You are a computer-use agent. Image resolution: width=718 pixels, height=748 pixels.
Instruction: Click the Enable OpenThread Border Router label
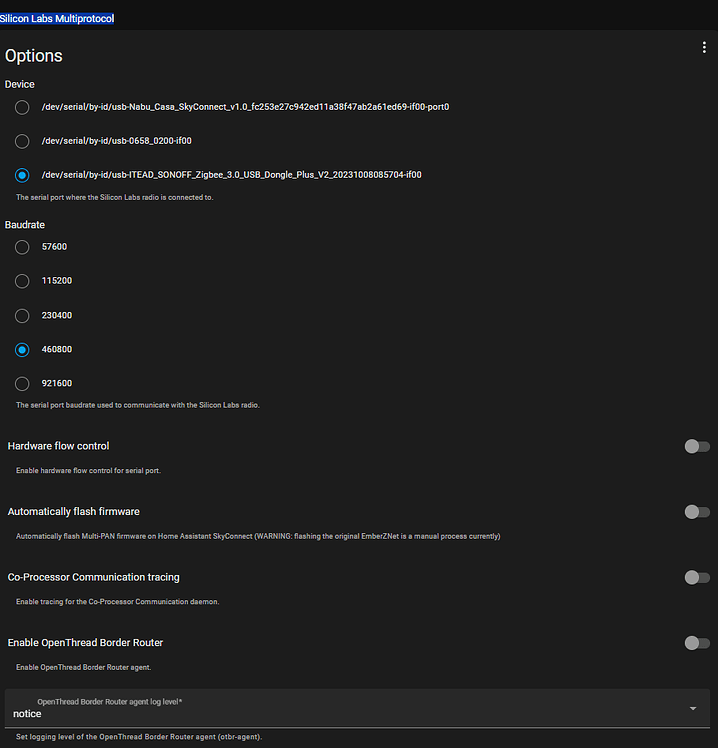[x=85, y=642]
